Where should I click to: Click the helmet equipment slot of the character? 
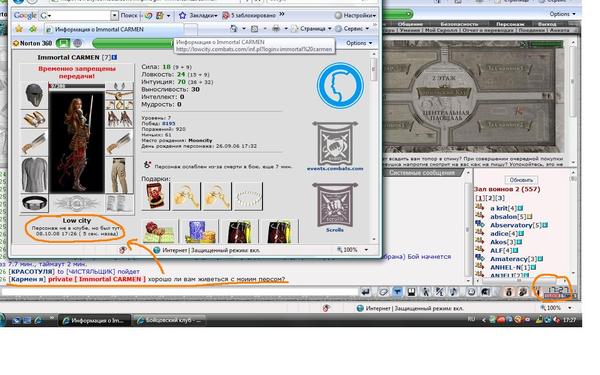[34, 95]
